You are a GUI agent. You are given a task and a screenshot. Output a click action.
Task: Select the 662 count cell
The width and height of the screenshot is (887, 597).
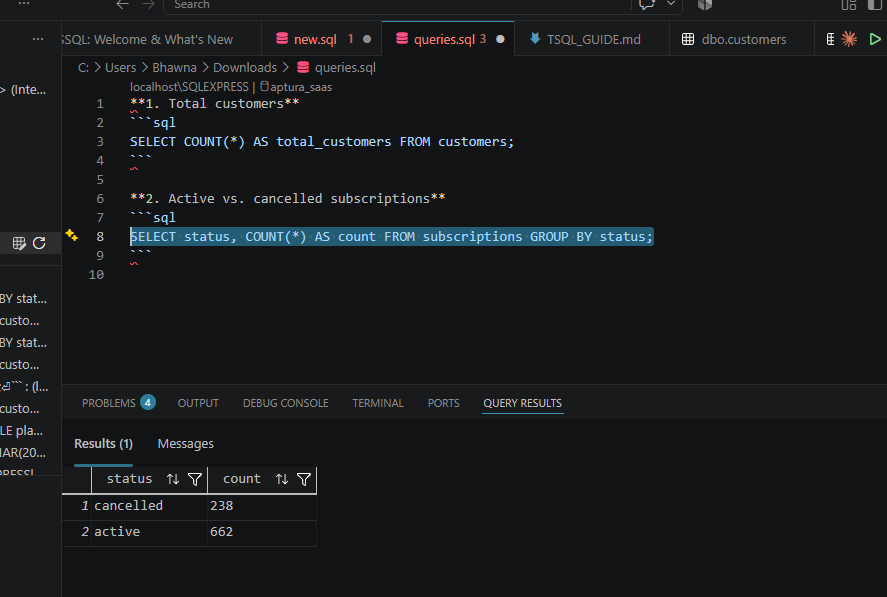tap(261, 531)
